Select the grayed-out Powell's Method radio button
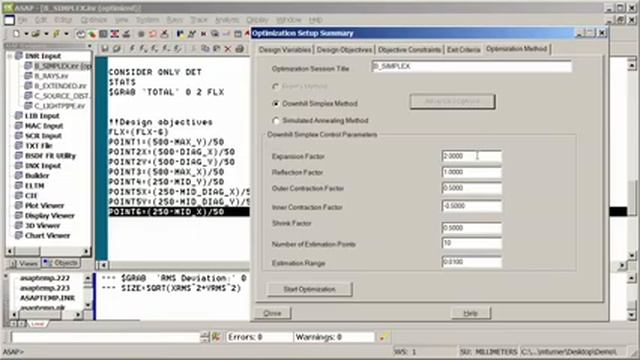Screen dimensions: 640x360 pos(276,87)
